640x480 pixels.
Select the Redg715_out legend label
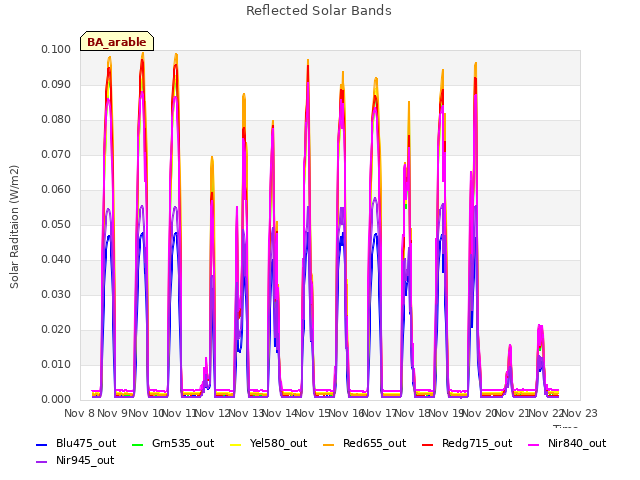point(477,443)
